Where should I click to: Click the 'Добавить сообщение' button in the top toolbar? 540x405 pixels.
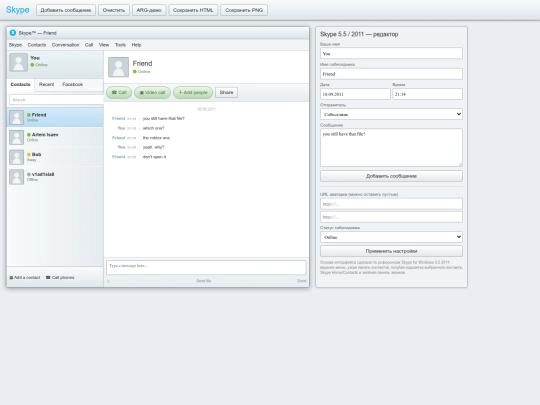point(66,10)
